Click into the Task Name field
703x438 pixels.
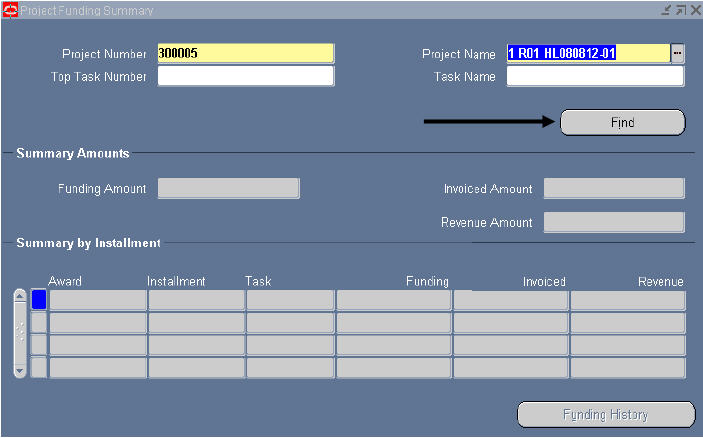(595, 77)
